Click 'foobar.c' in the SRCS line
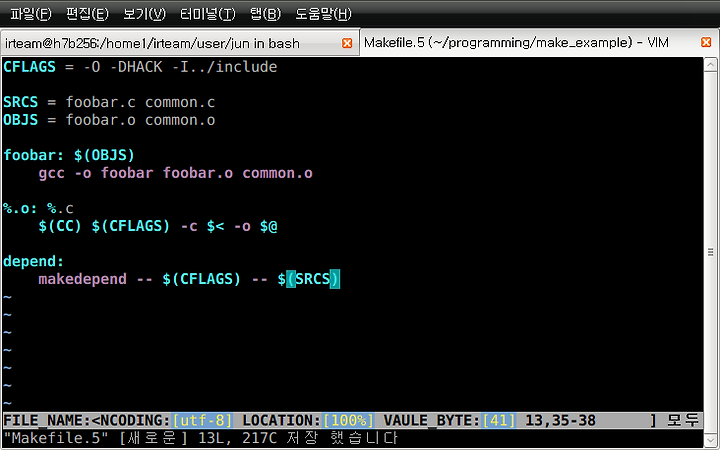 tap(101, 102)
